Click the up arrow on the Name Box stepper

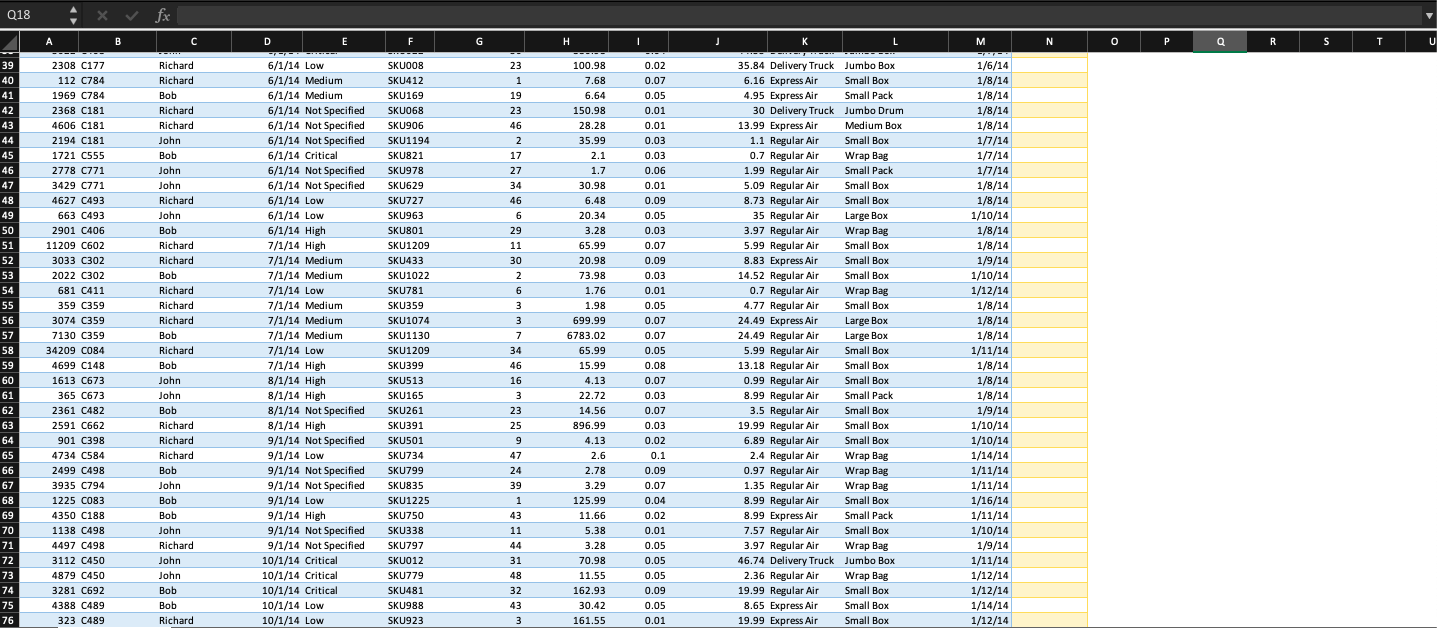72,11
